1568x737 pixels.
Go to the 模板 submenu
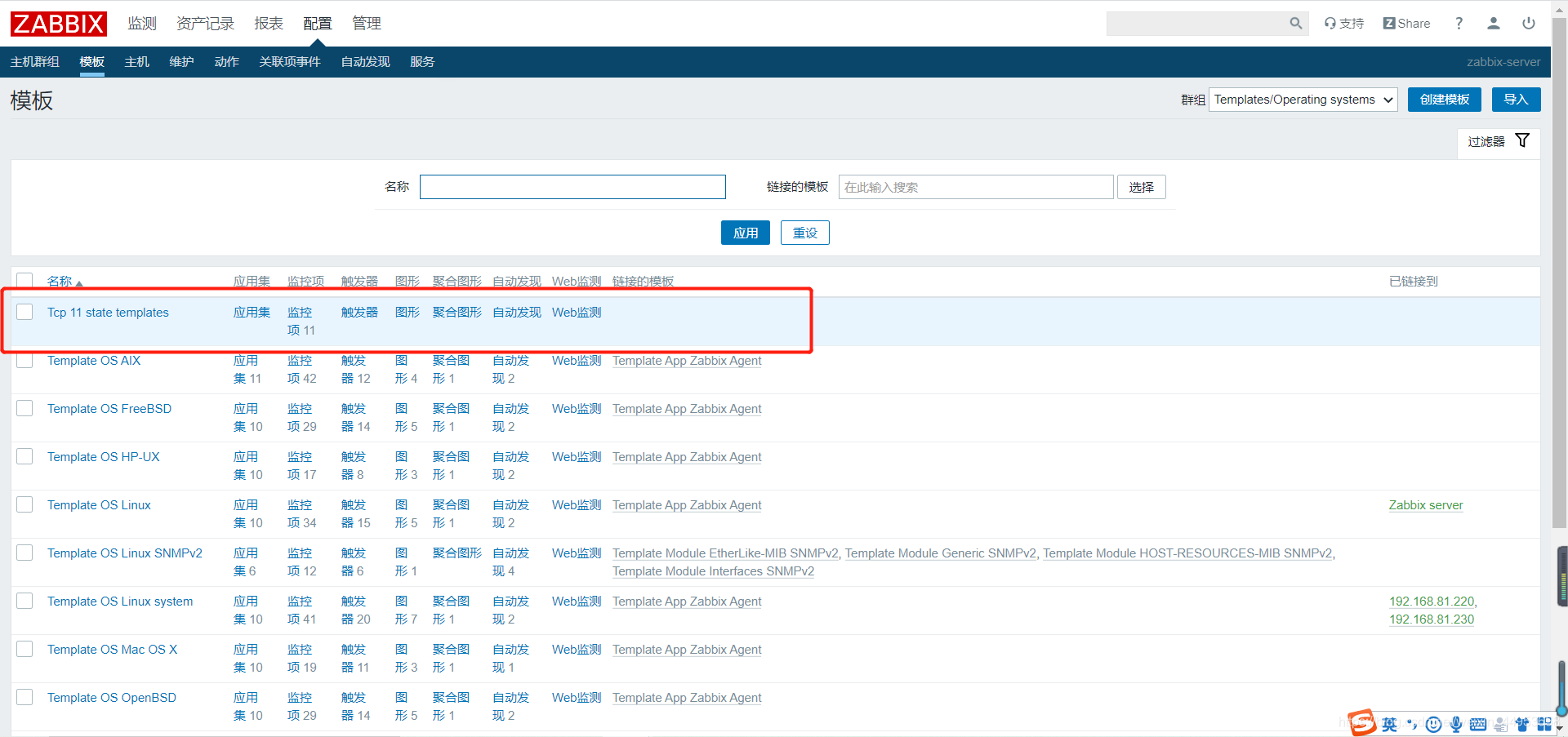pos(92,62)
